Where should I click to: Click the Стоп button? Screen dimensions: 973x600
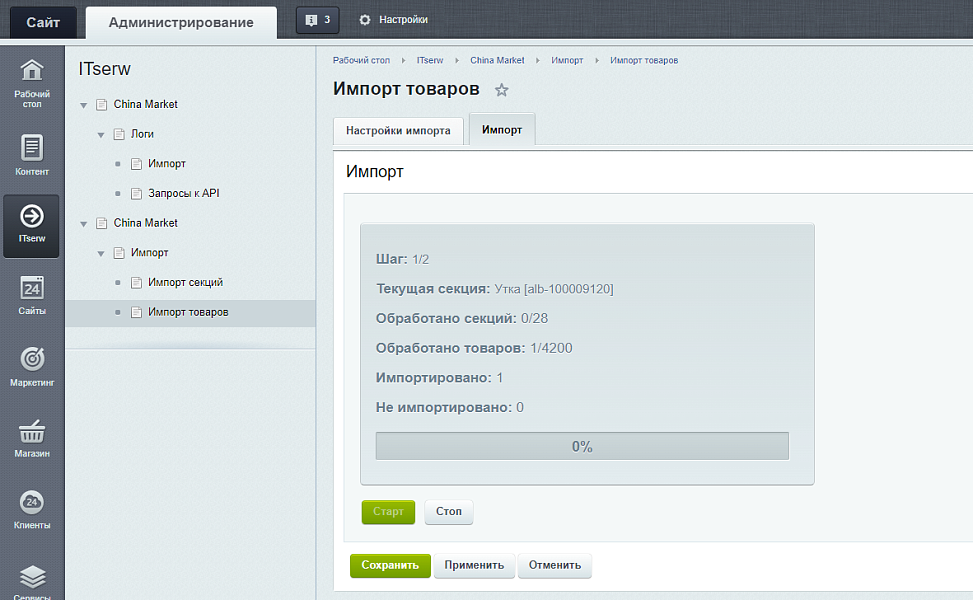448,512
